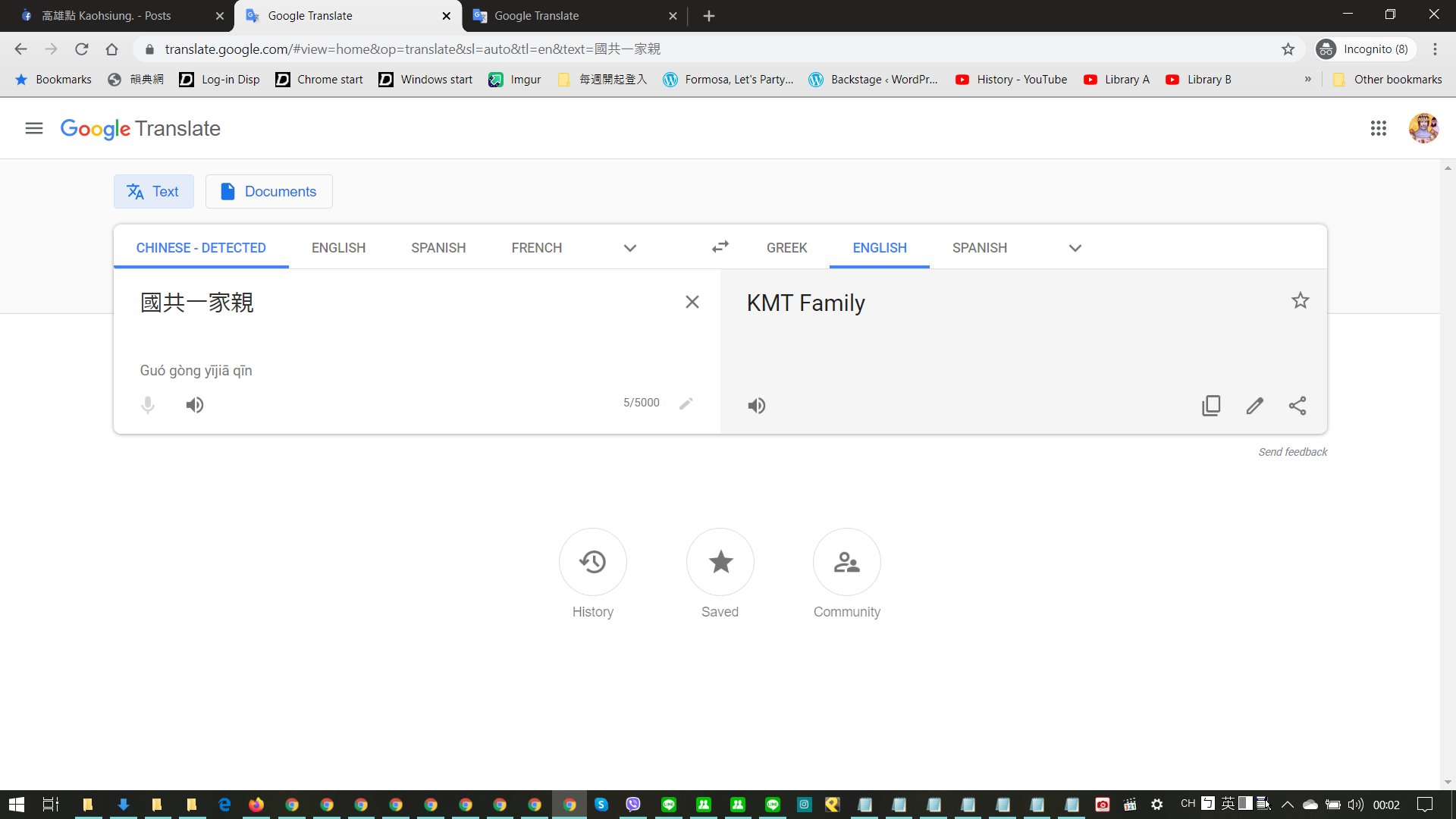Open the volume control in the tray

pyautogui.click(x=1355, y=805)
